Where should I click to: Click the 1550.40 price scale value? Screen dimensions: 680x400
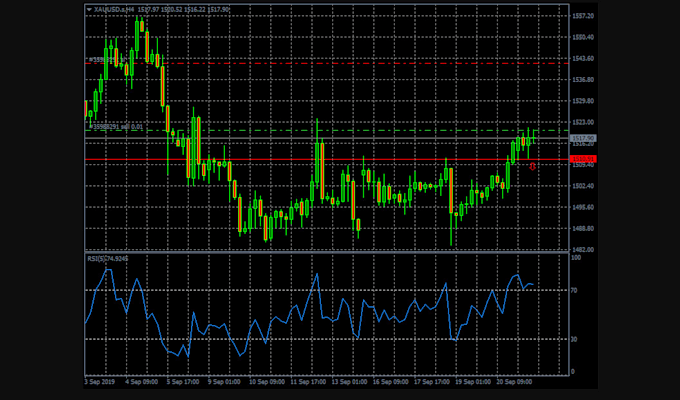(x=583, y=37)
